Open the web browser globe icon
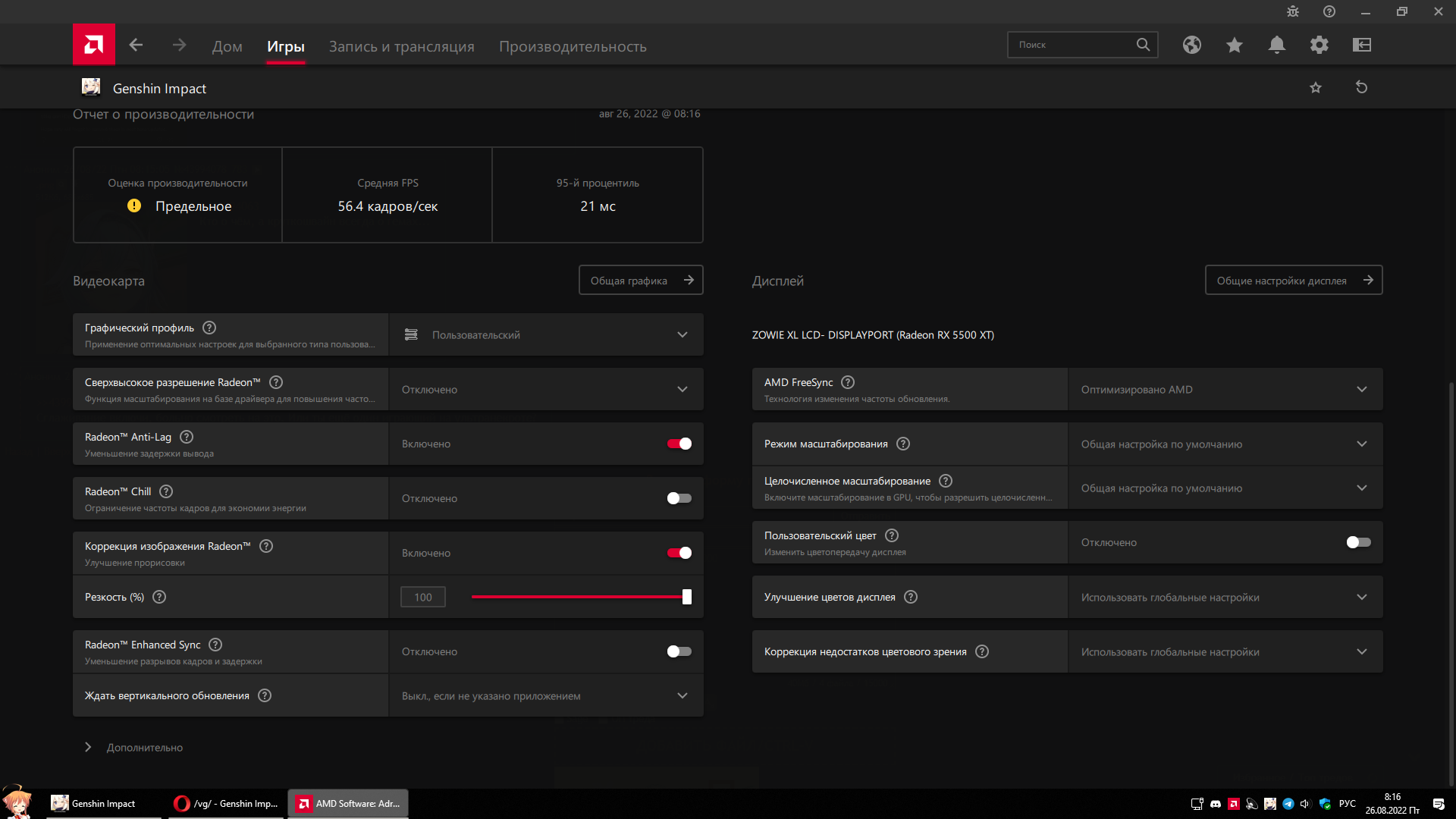Image resolution: width=1456 pixels, height=819 pixels. tap(1191, 45)
